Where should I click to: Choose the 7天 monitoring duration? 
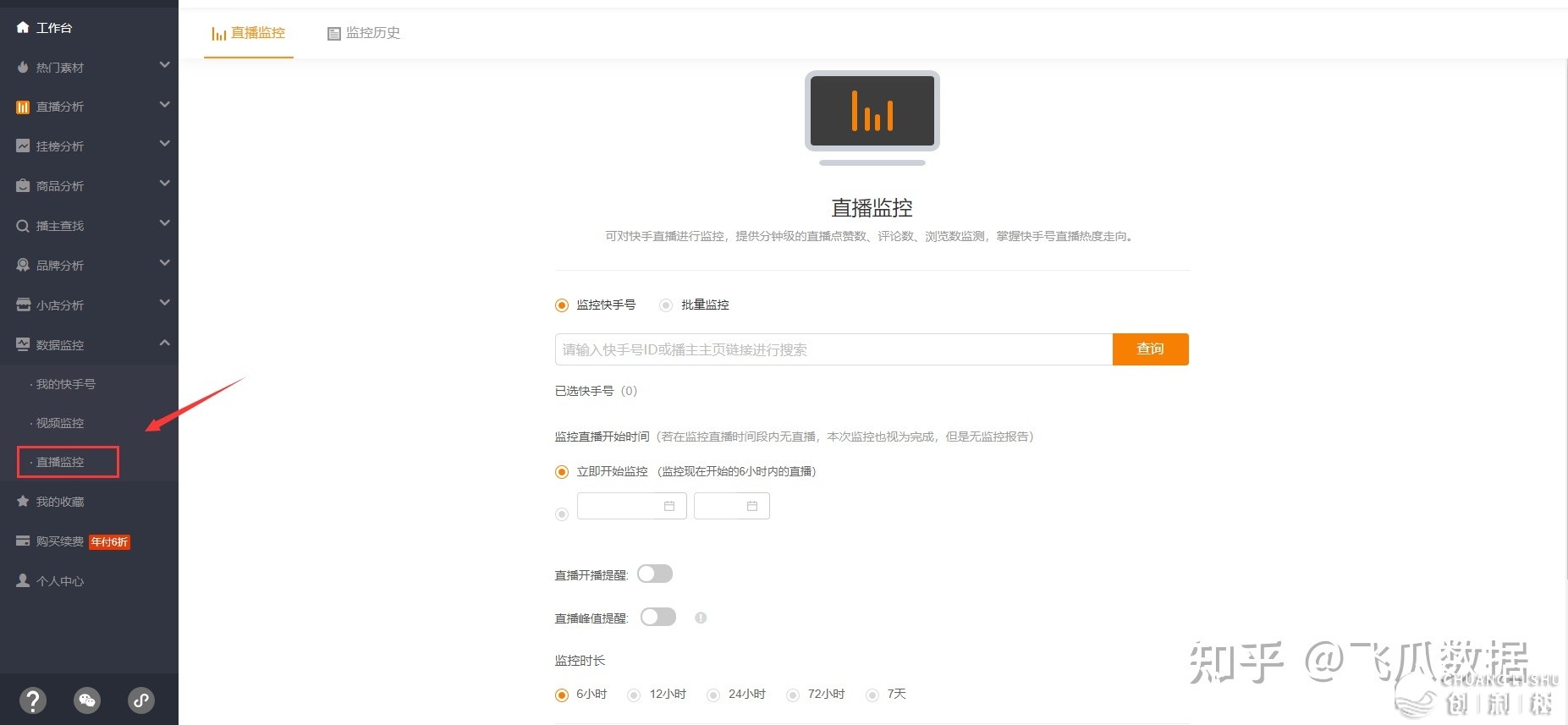872,695
